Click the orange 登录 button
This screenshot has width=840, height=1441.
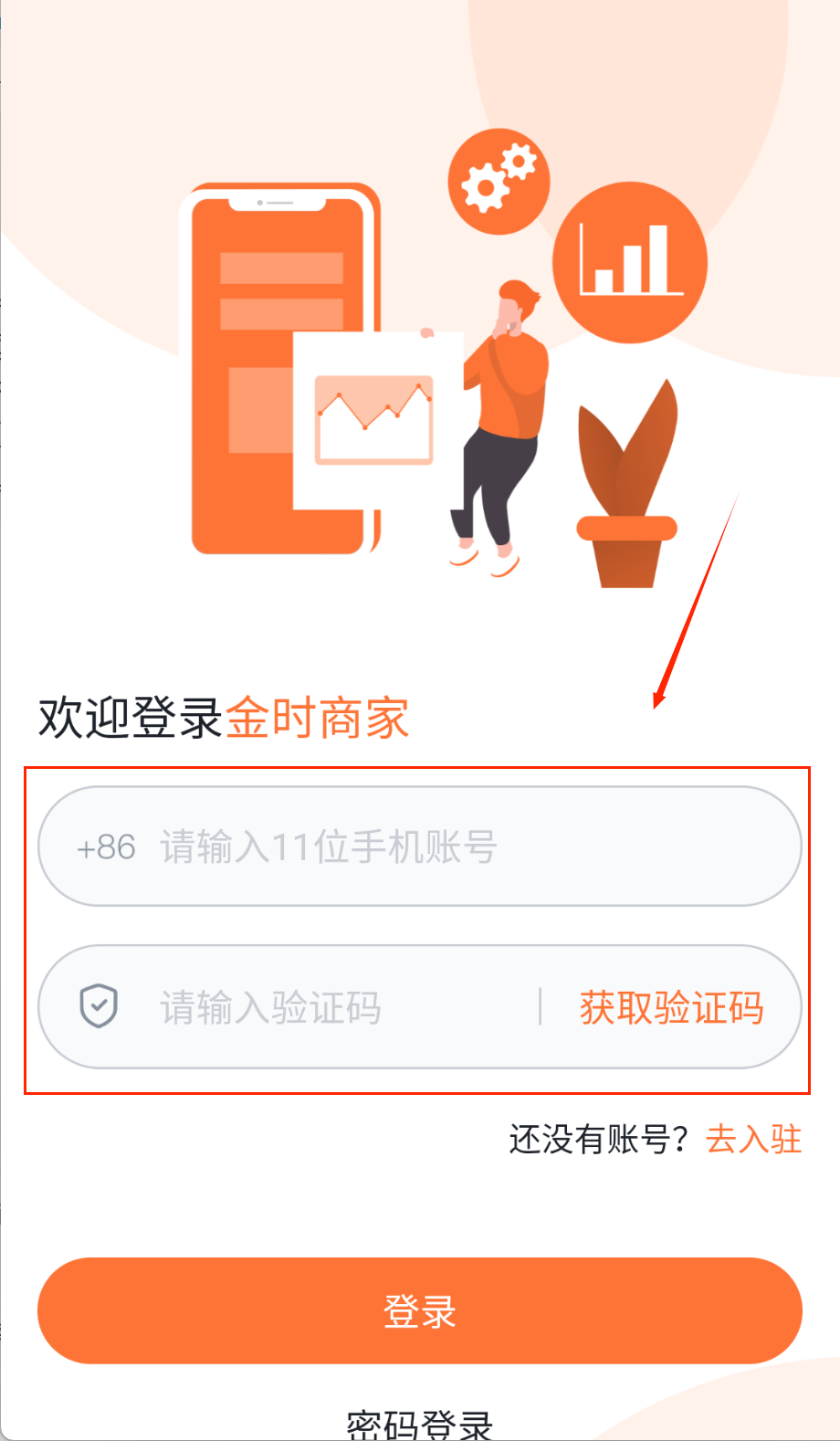coord(420,1310)
